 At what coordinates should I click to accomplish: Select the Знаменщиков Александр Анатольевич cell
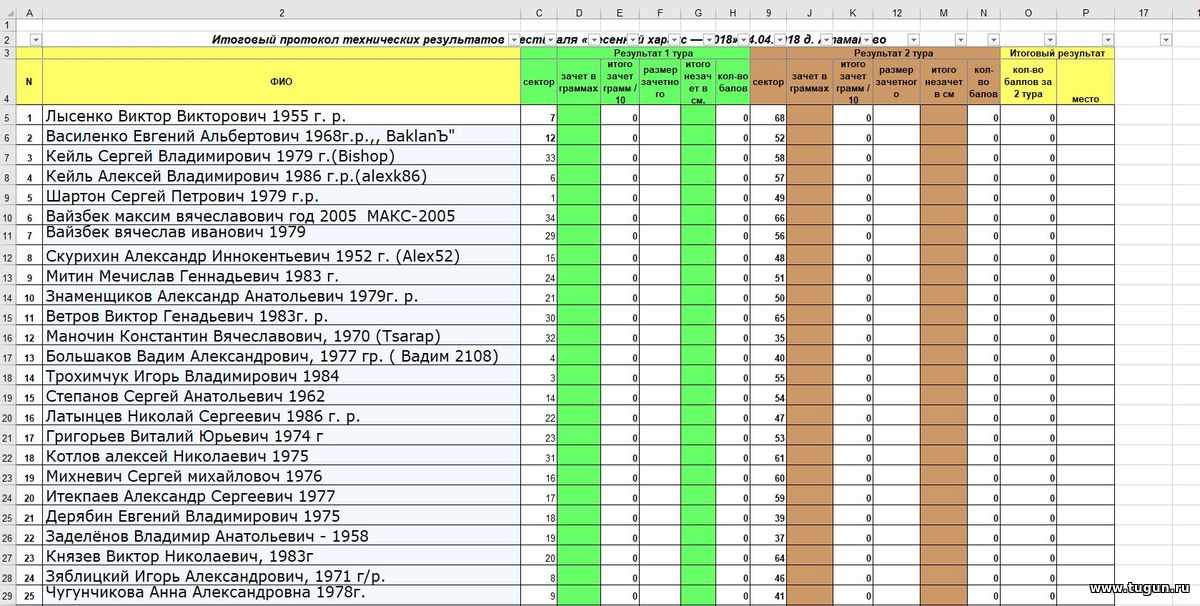(282, 297)
